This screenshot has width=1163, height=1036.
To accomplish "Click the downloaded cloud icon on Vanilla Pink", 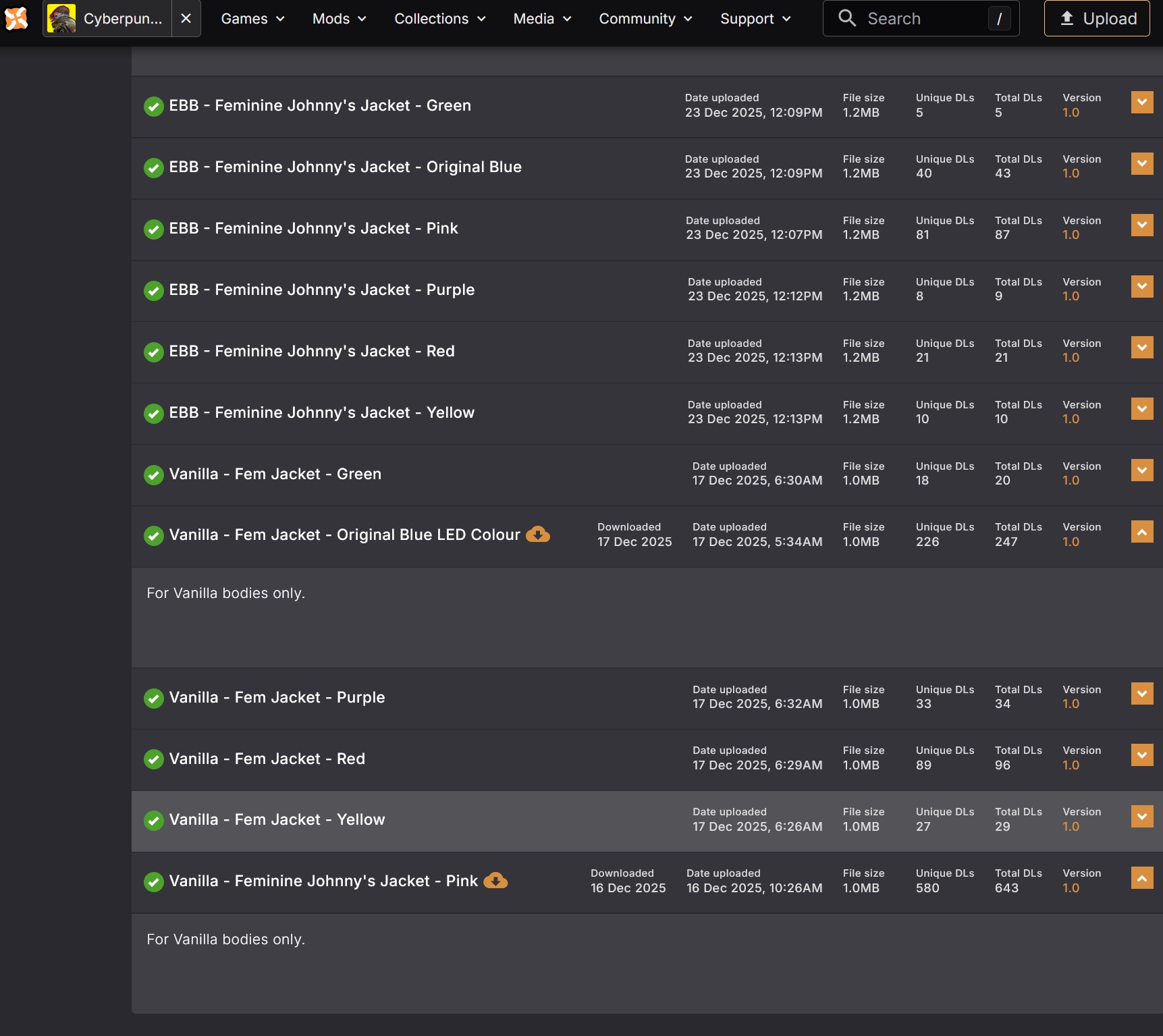I will click(495, 881).
